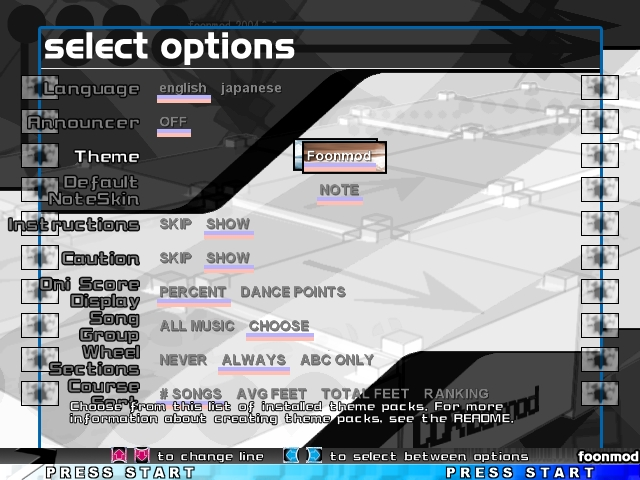This screenshot has height=480, width=640.
Task: Click the foonmod logo in bottom corner
Action: pyautogui.click(x=607, y=456)
